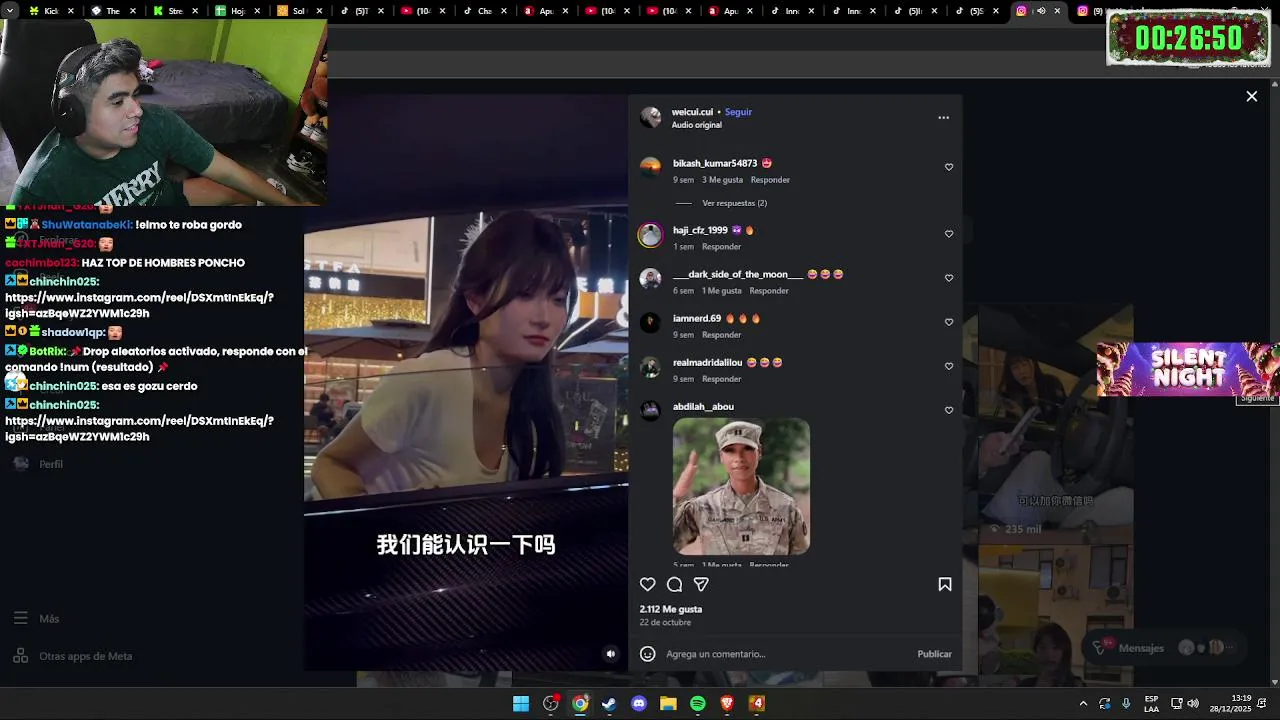The image size is (1280, 720).
Task: Open bikash_kumar54873's profile from comment
Action: click(715, 163)
